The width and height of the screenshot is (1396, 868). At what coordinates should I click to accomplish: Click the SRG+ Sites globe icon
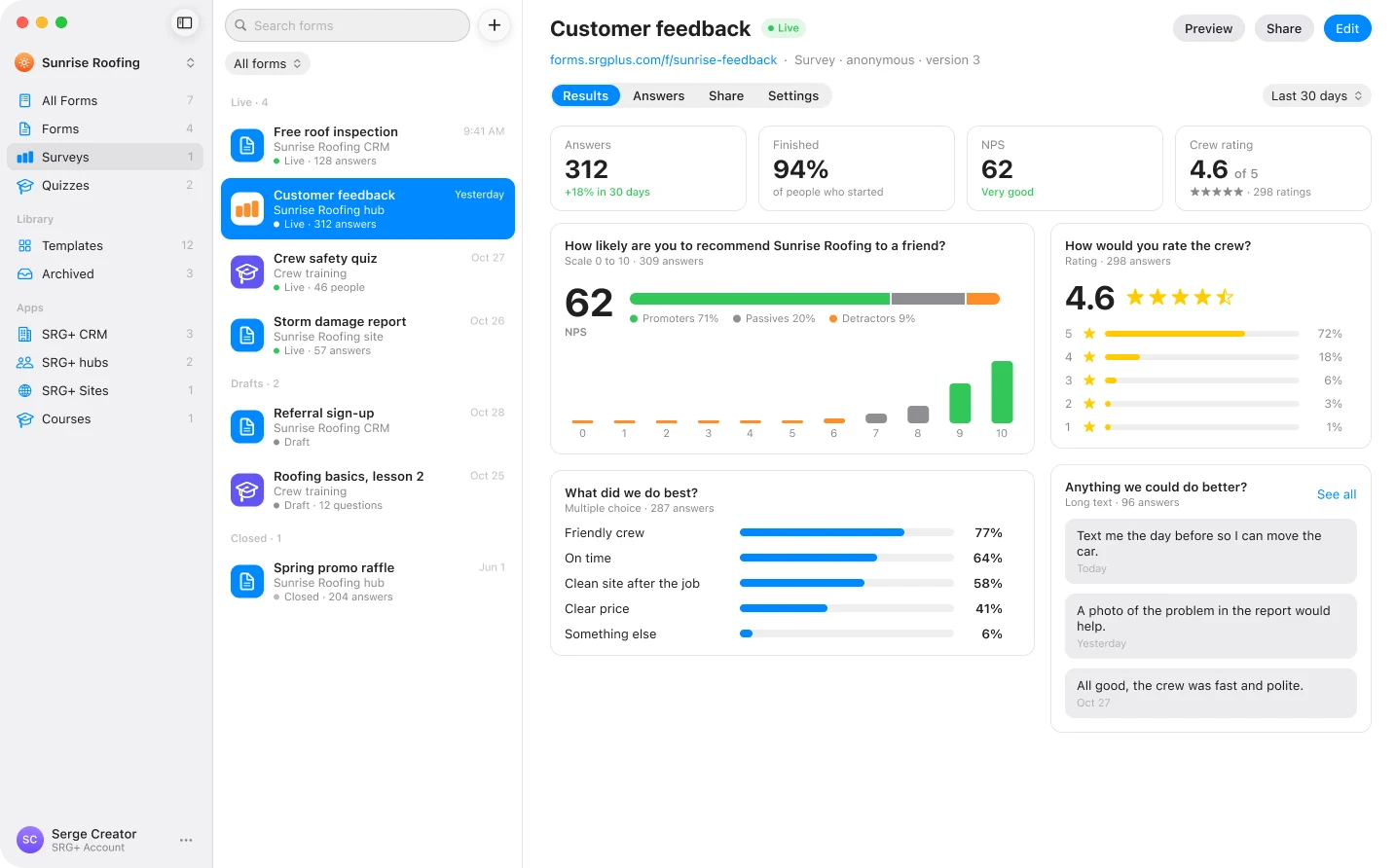click(25, 390)
